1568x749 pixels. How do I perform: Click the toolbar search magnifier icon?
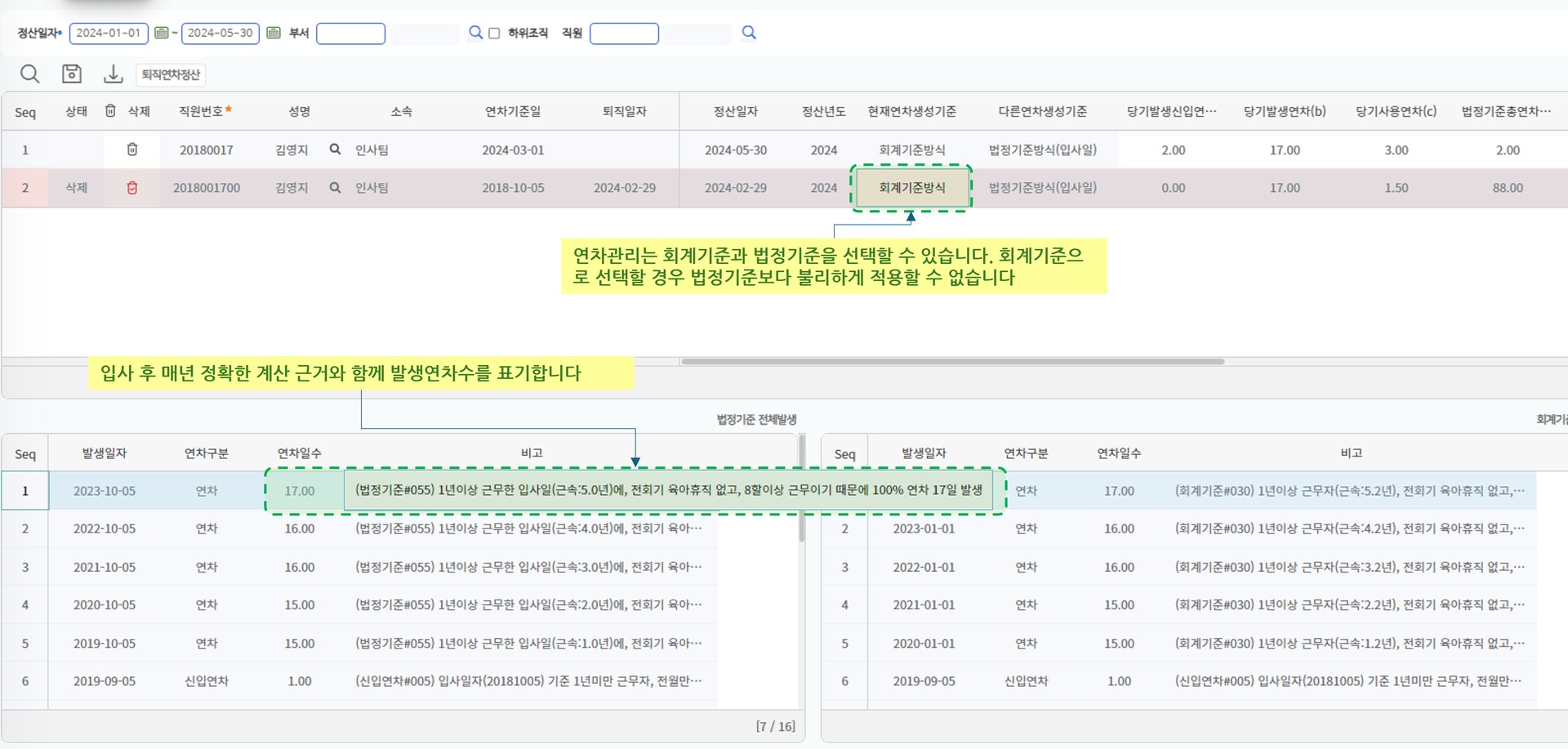[29, 74]
